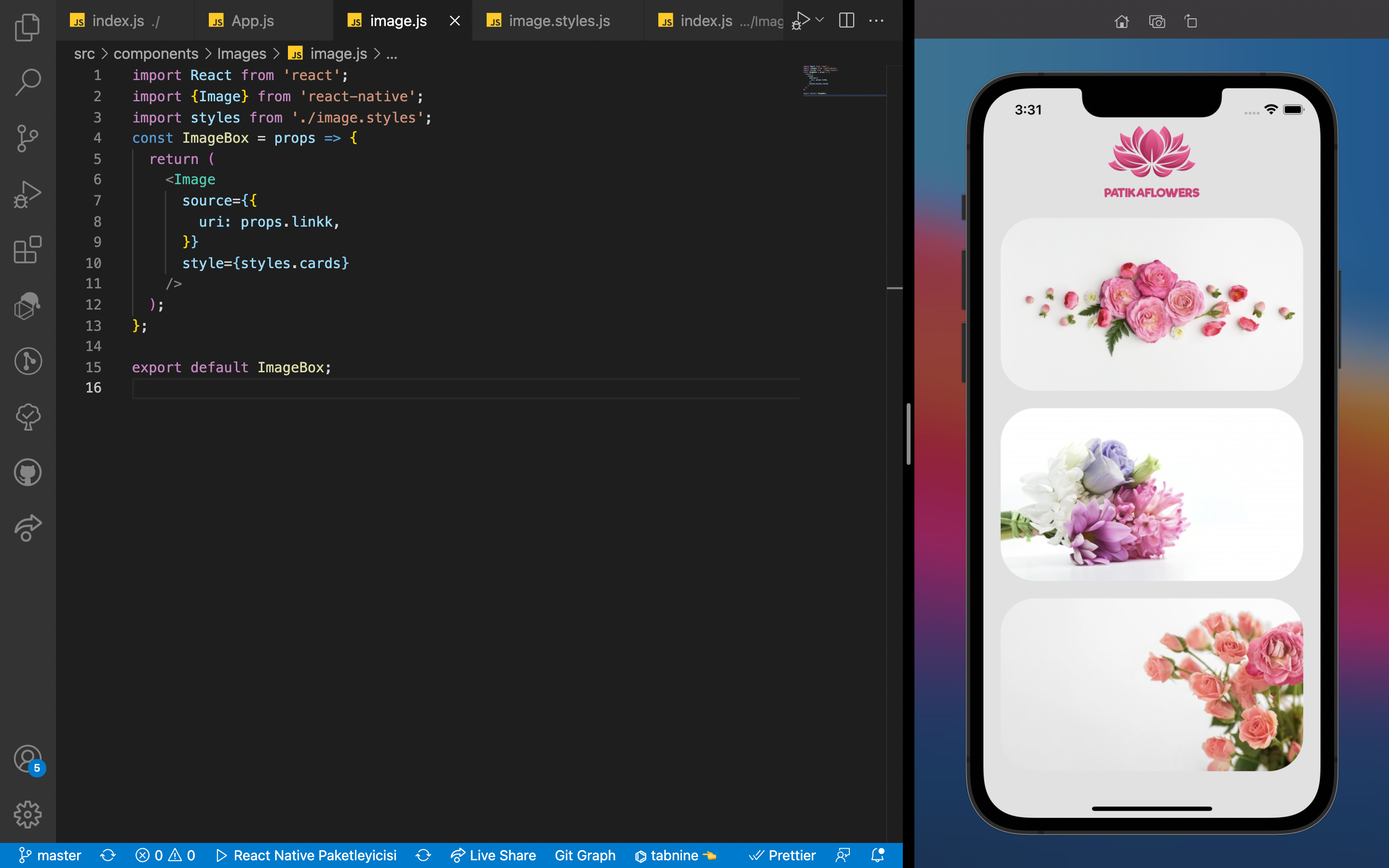
Task: Open the simulator home button
Action: point(1121,21)
